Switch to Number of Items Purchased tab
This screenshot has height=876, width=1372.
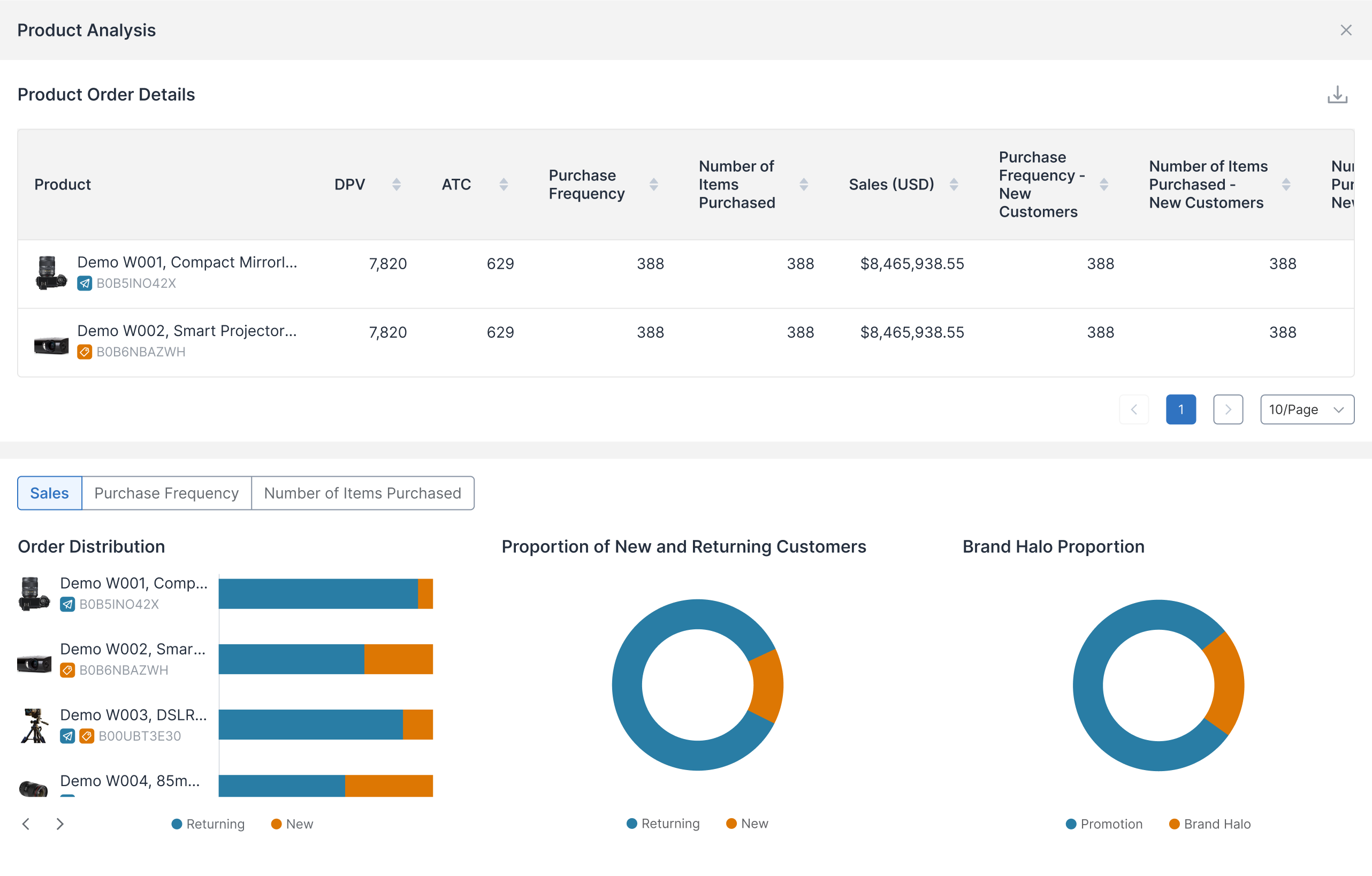point(362,493)
